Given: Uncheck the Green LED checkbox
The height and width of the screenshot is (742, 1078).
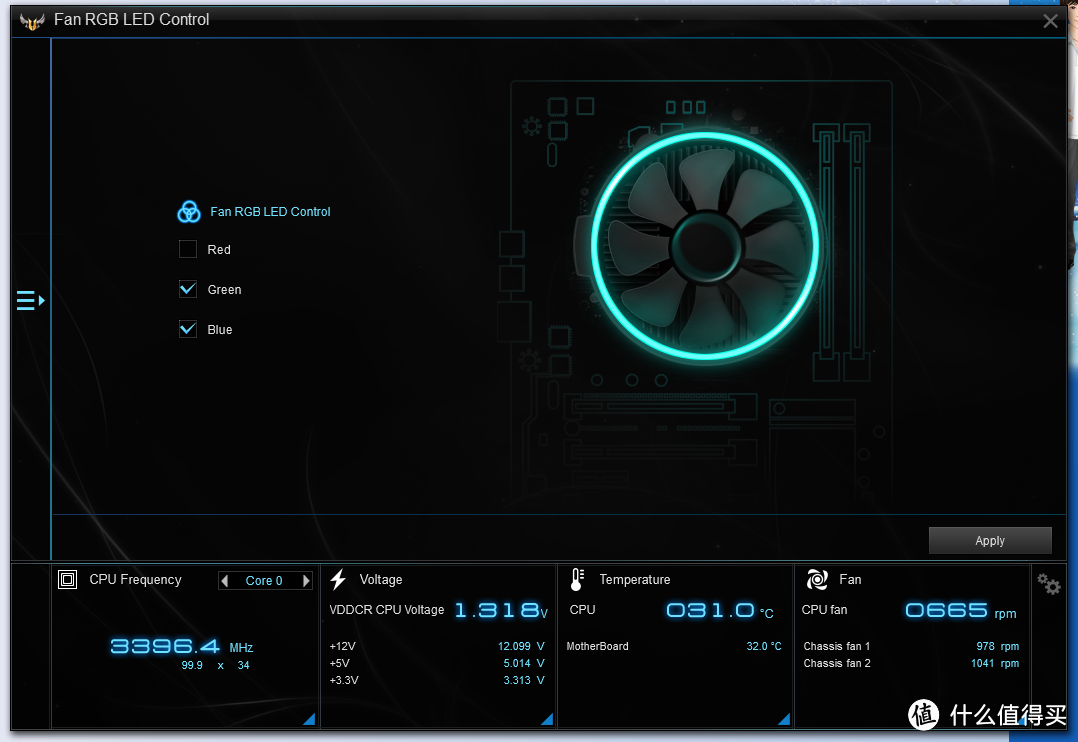Looking at the screenshot, I should [188, 289].
